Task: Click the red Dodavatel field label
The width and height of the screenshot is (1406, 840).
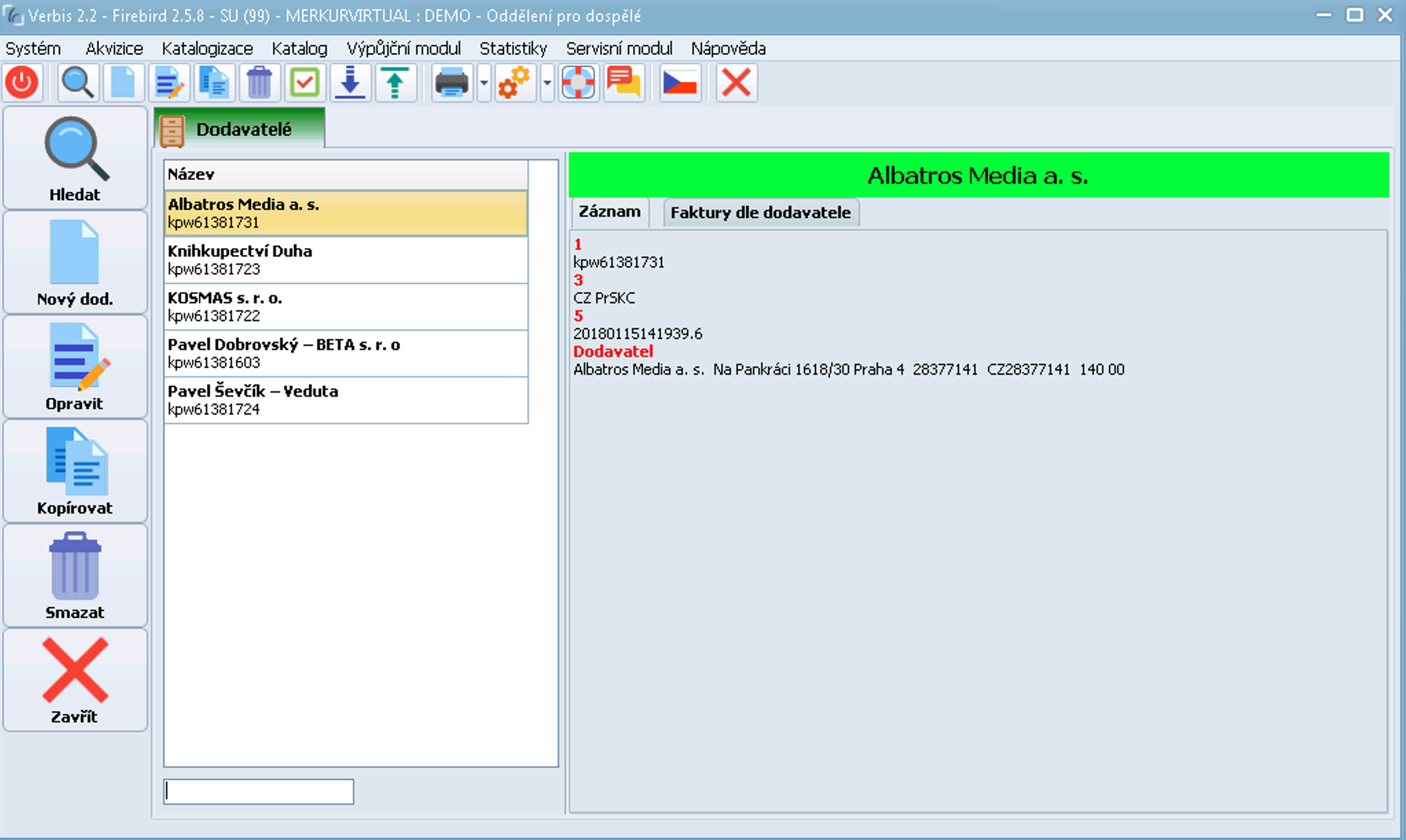Action: pos(613,351)
